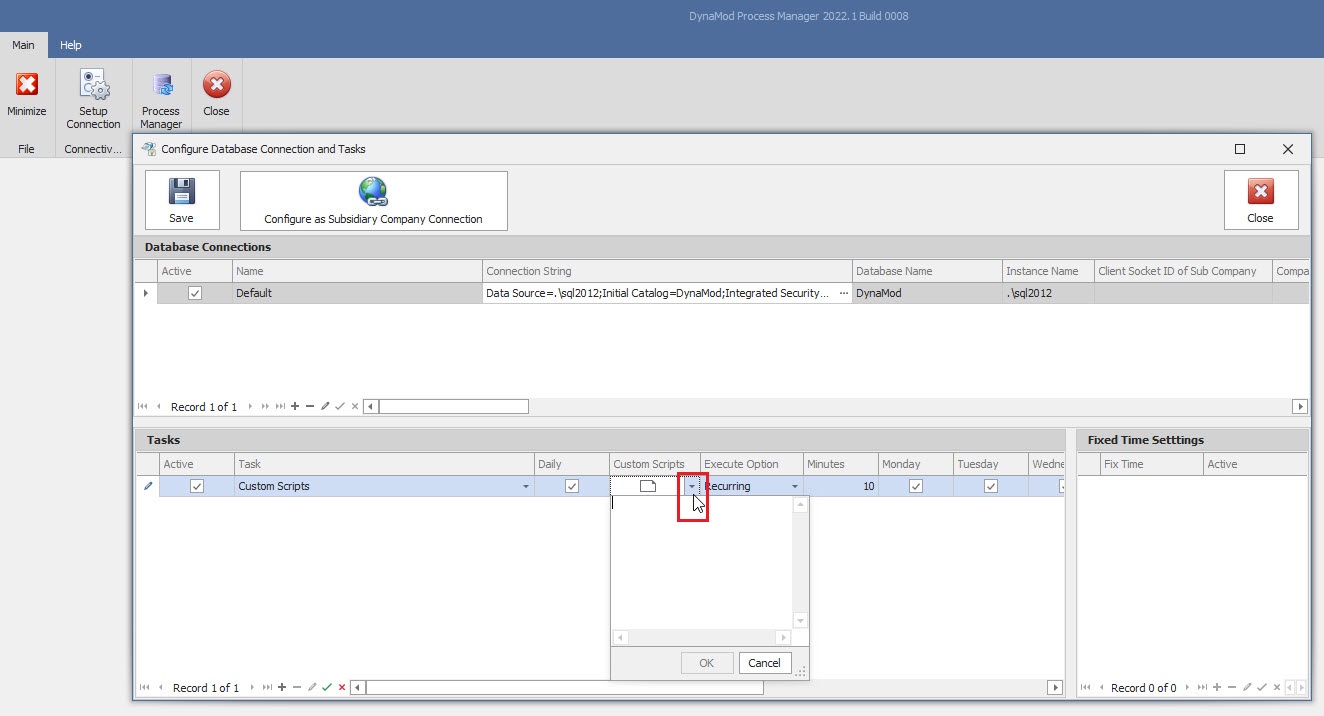Delete record in Database Connections navigator

310,407
